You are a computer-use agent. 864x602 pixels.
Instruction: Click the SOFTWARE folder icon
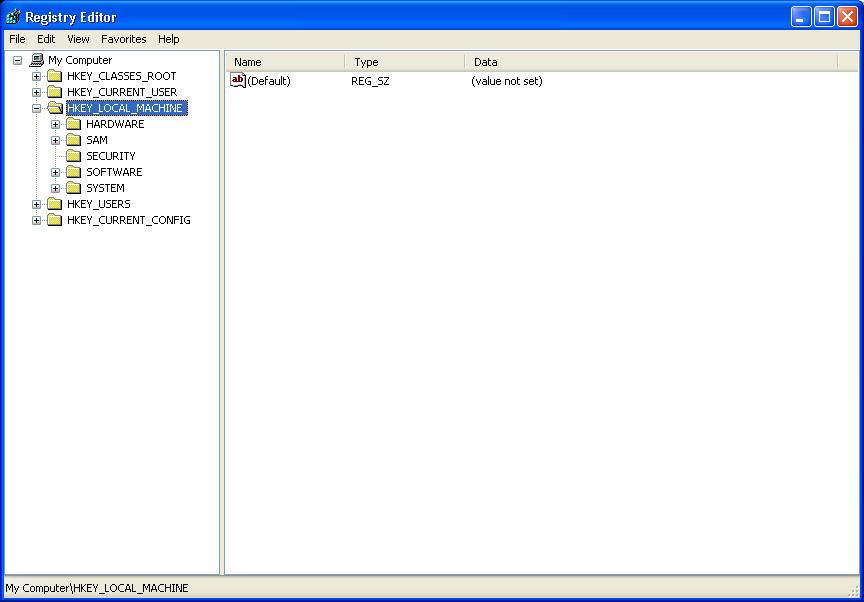74,172
